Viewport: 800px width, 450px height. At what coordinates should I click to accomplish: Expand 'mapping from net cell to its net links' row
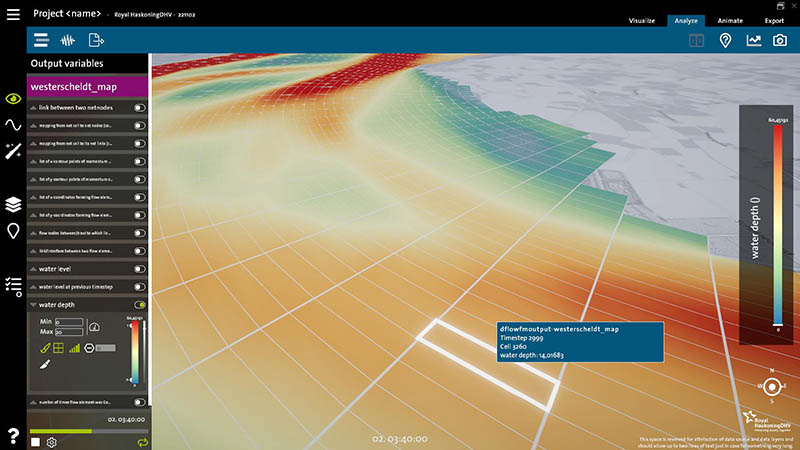tap(33, 143)
